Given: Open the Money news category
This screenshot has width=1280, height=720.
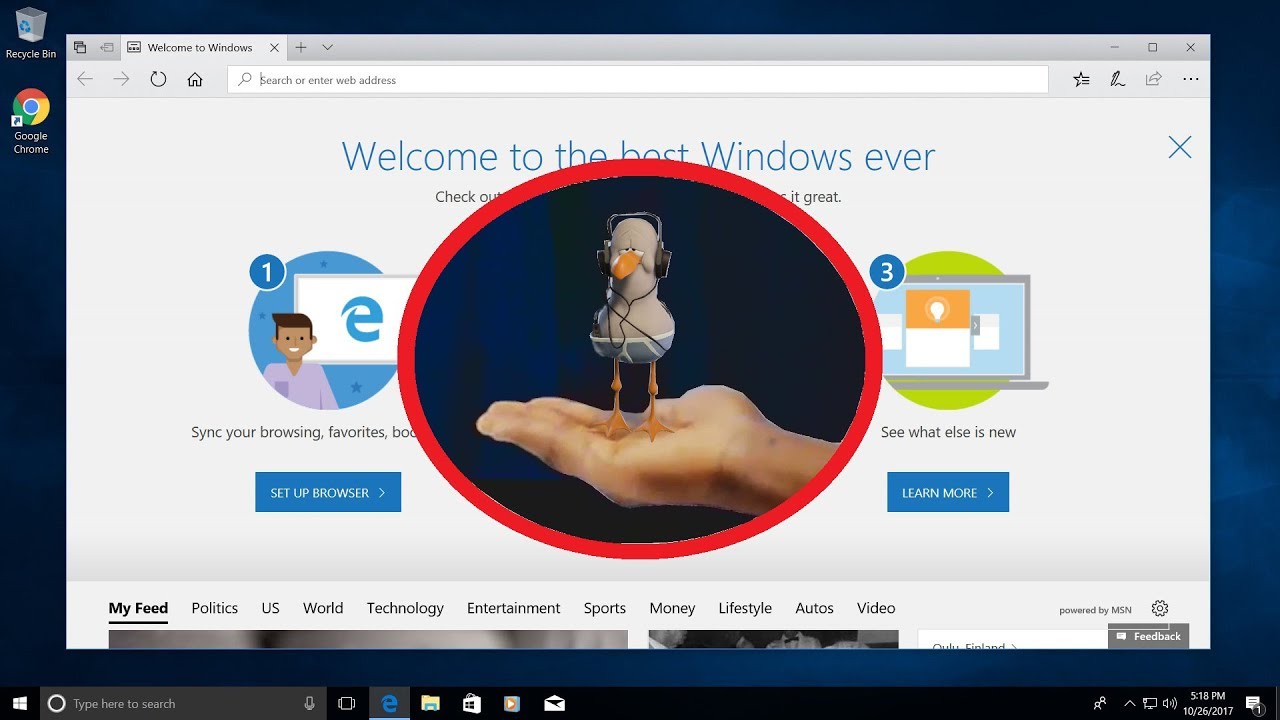Looking at the screenshot, I should tap(672, 608).
